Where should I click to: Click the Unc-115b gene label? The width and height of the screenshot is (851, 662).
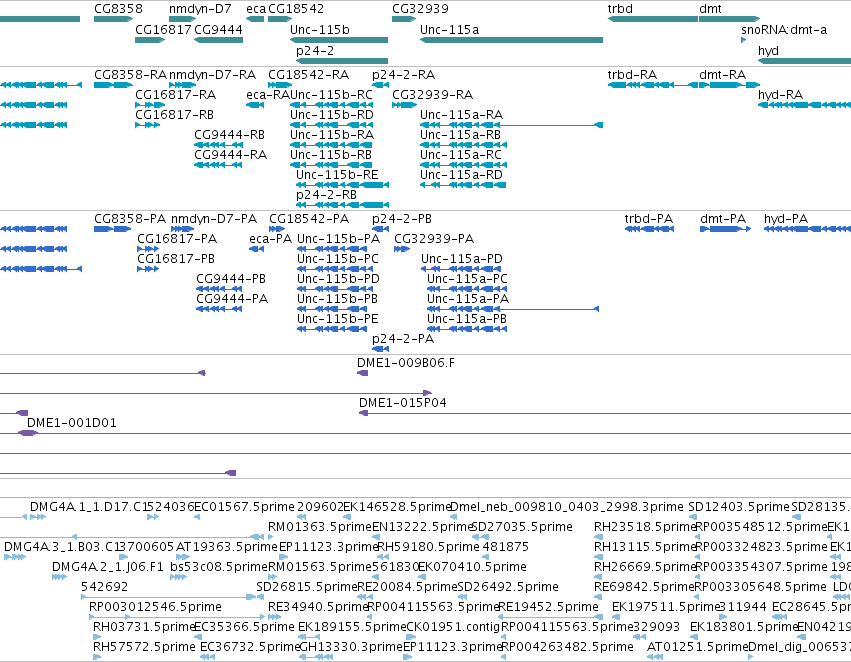coord(320,29)
